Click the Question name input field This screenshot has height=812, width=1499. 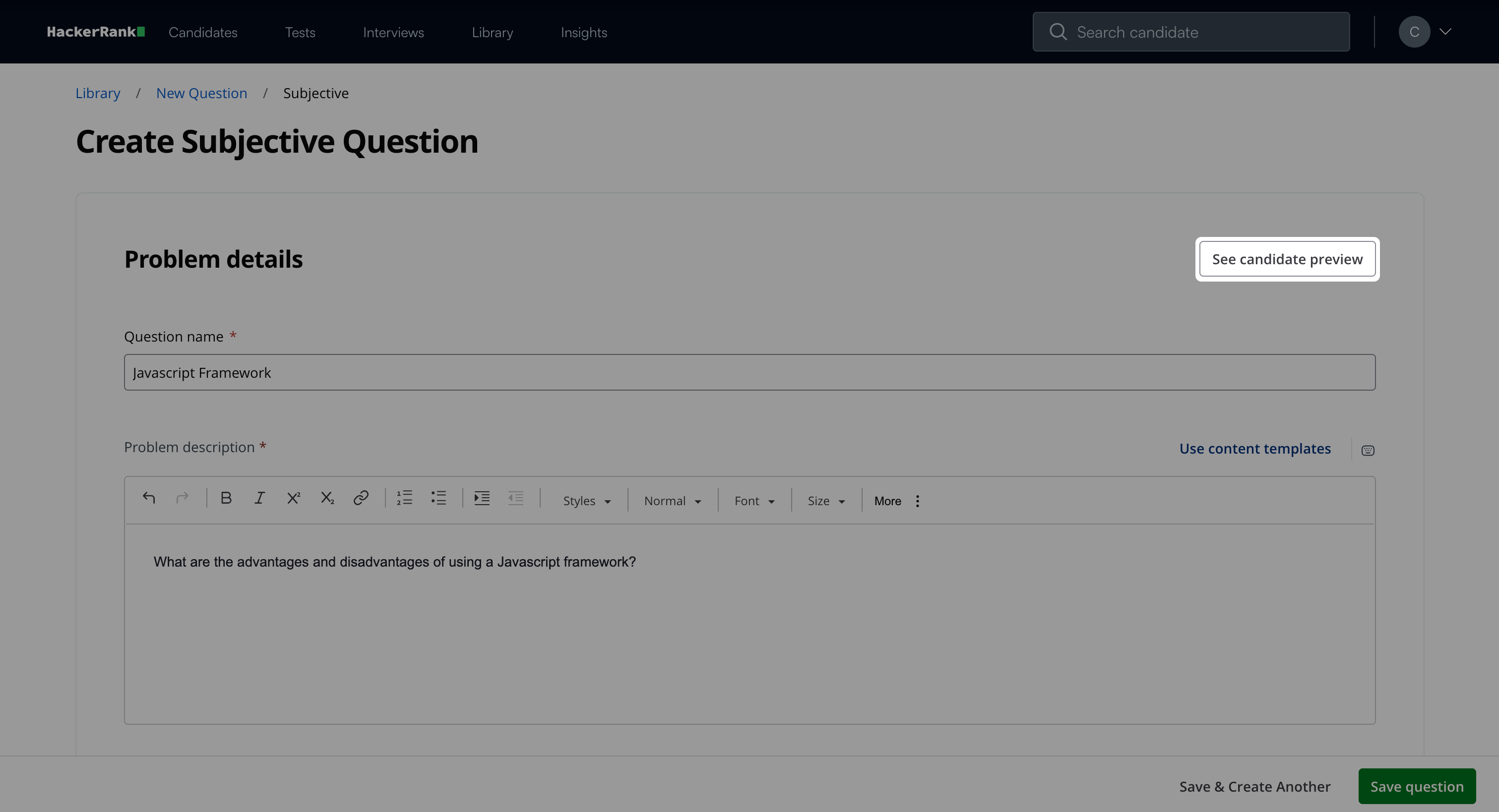(x=749, y=373)
